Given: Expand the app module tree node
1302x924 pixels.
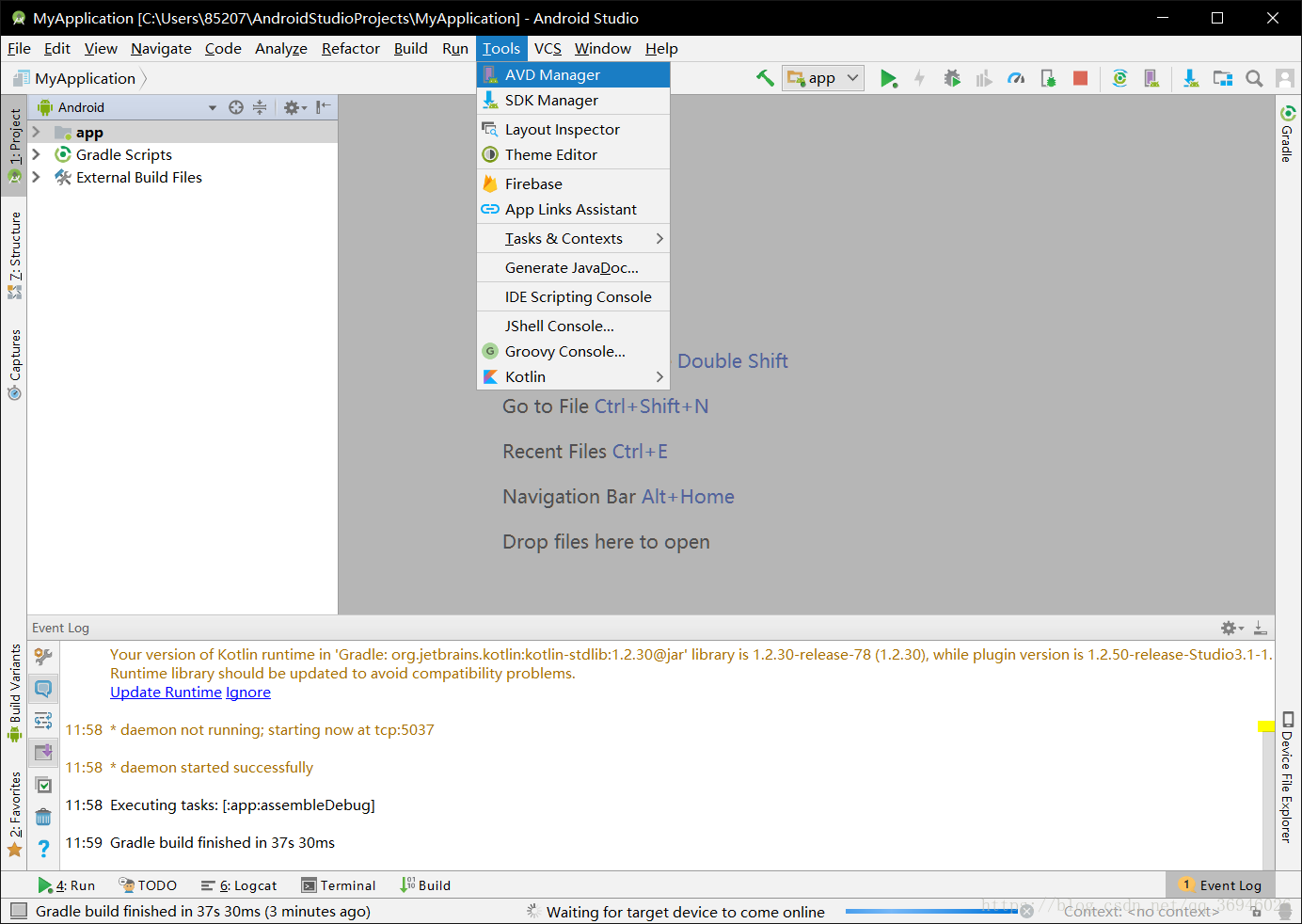Looking at the screenshot, I should (x=37, y=132).
